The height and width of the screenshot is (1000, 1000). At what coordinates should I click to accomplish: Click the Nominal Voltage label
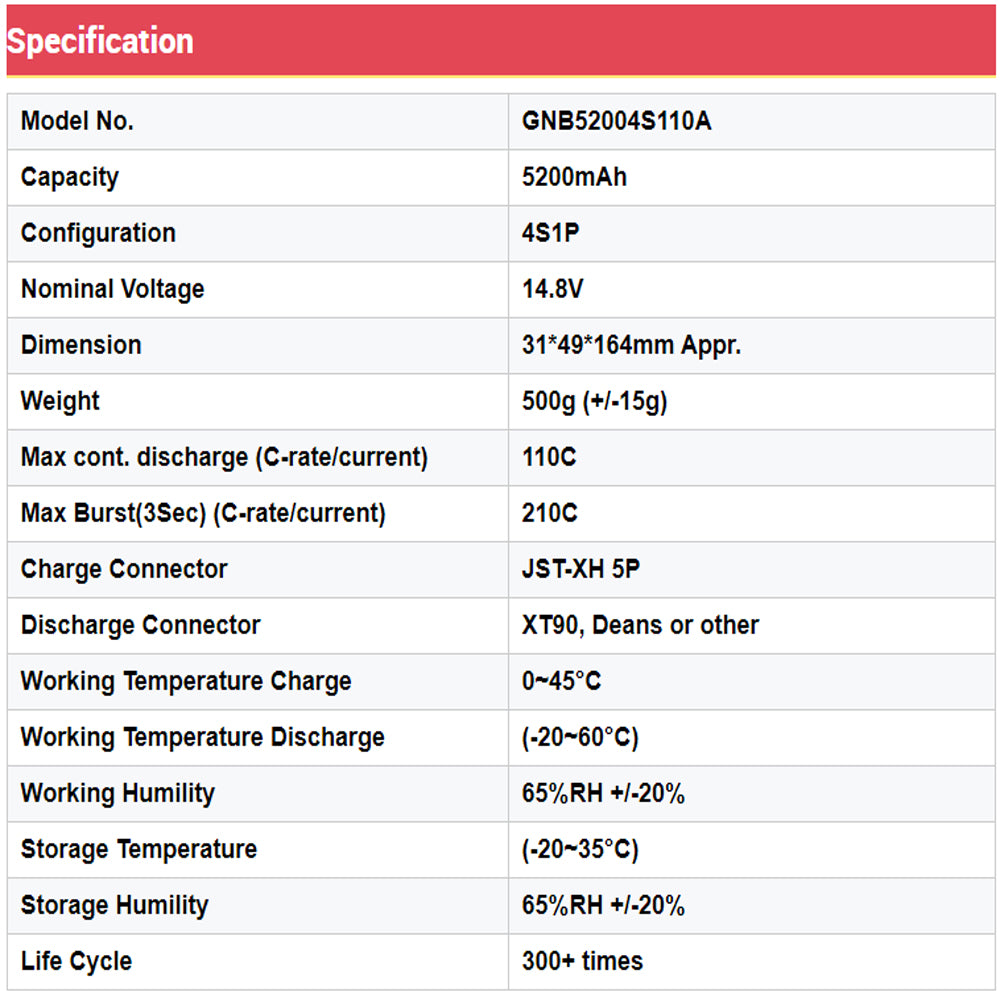coord(112,290)
